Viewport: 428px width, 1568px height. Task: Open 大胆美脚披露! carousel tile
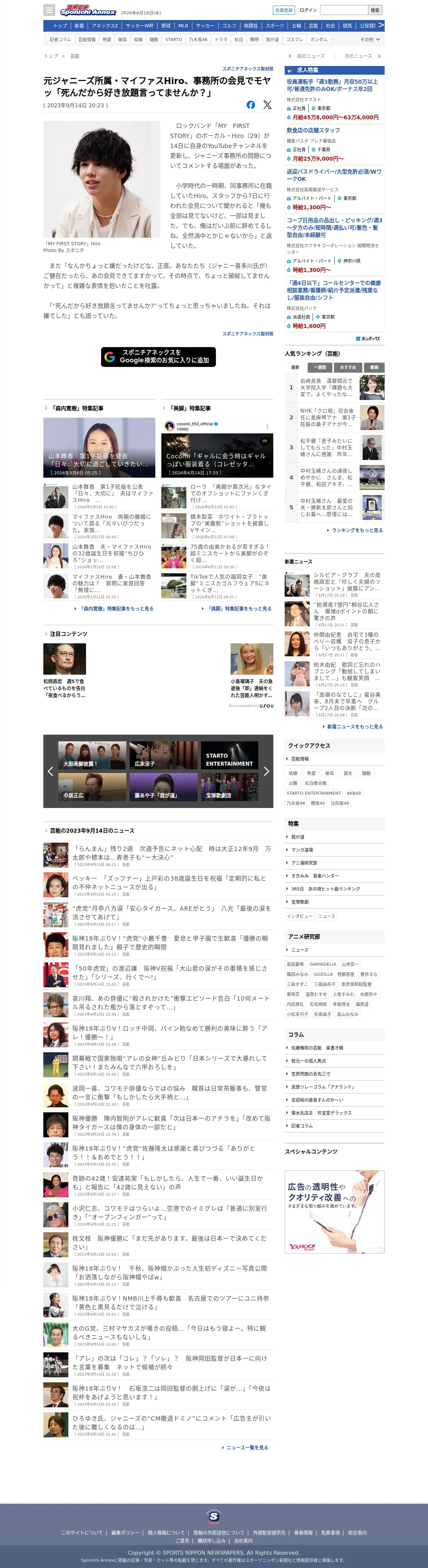93,755
